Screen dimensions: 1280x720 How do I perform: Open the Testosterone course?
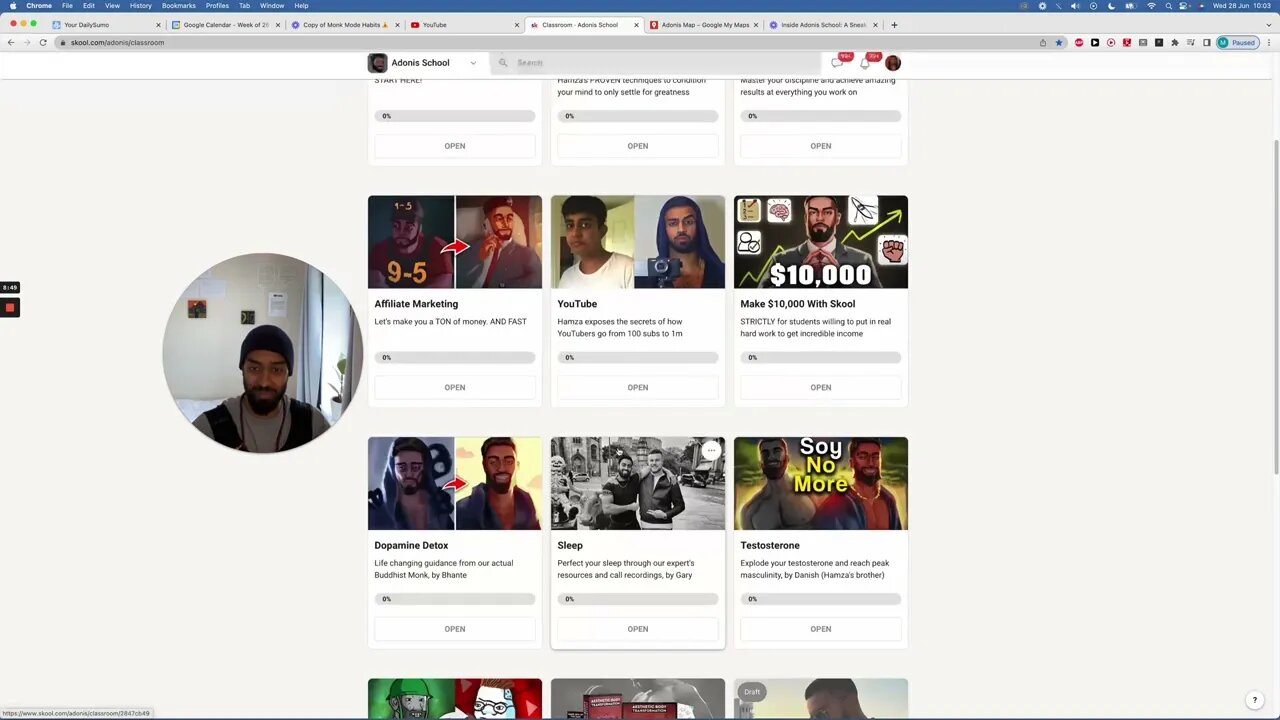(821, 629)
